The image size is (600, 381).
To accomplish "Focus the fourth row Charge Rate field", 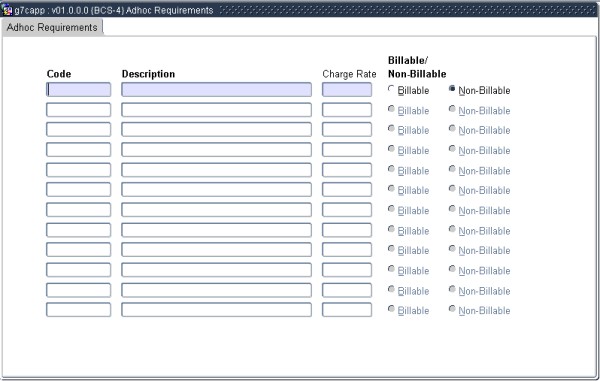I will [x=347, y=150].
